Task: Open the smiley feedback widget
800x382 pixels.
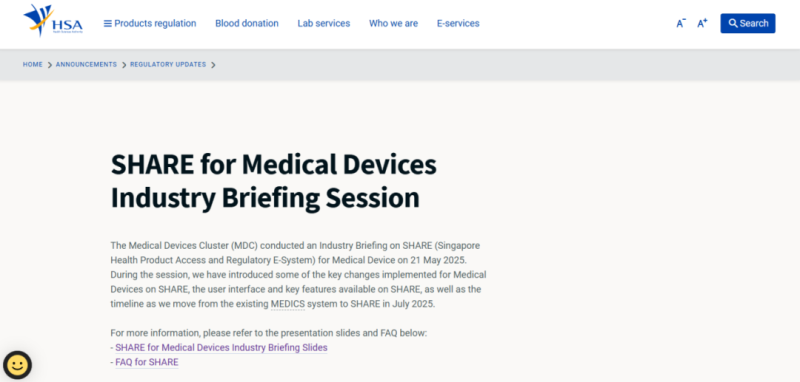Action: pos(17,365)
